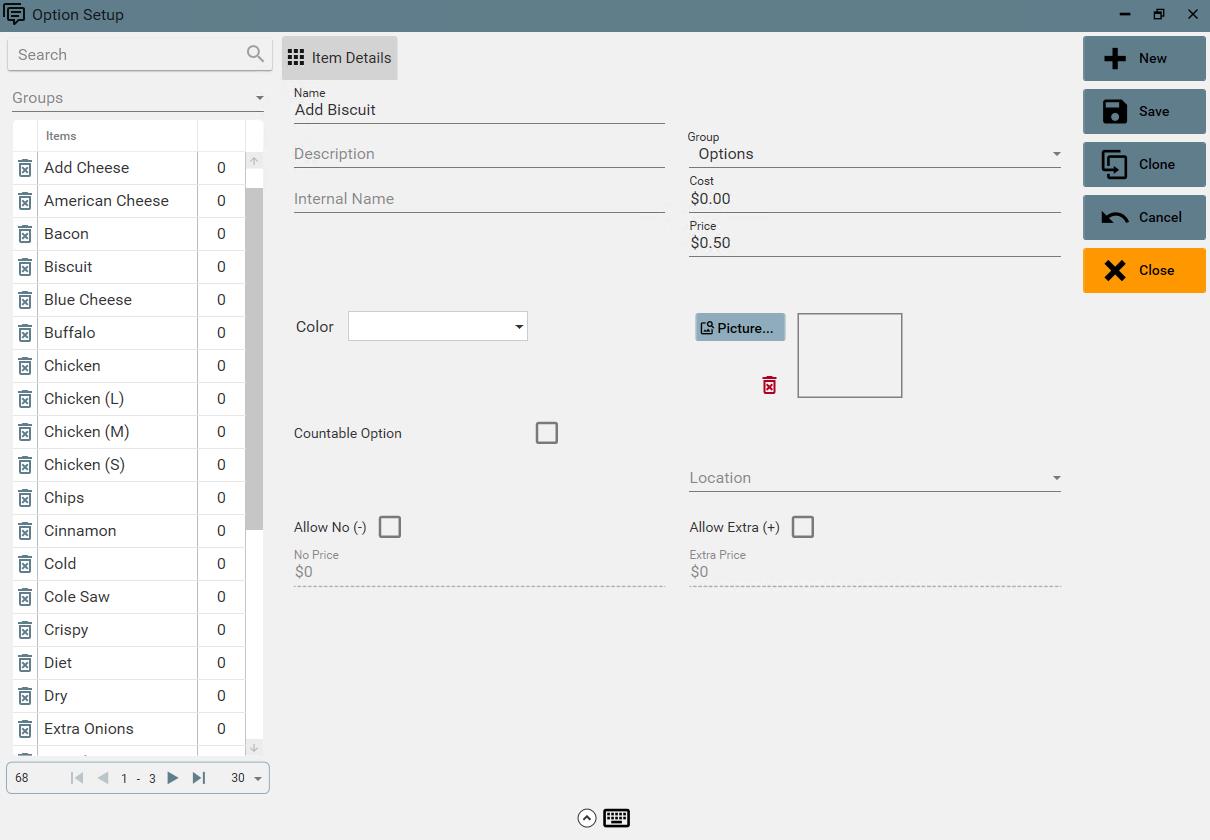Change page size dropdown showing 30
The width and height of the screenshot is (1210, 840).
[x=246, y=778]
